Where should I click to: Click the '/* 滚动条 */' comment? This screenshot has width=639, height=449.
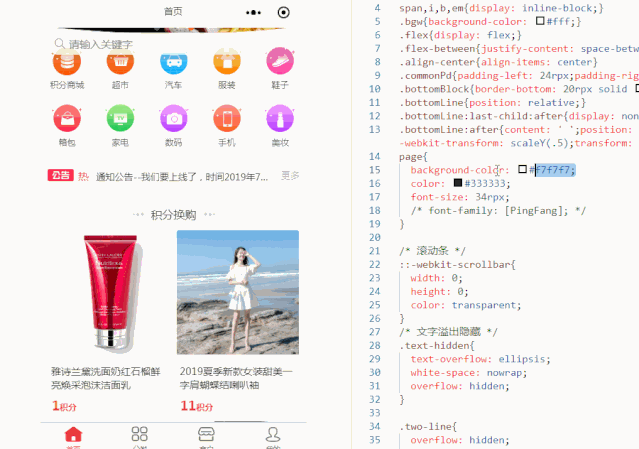(x=432, y=251)
